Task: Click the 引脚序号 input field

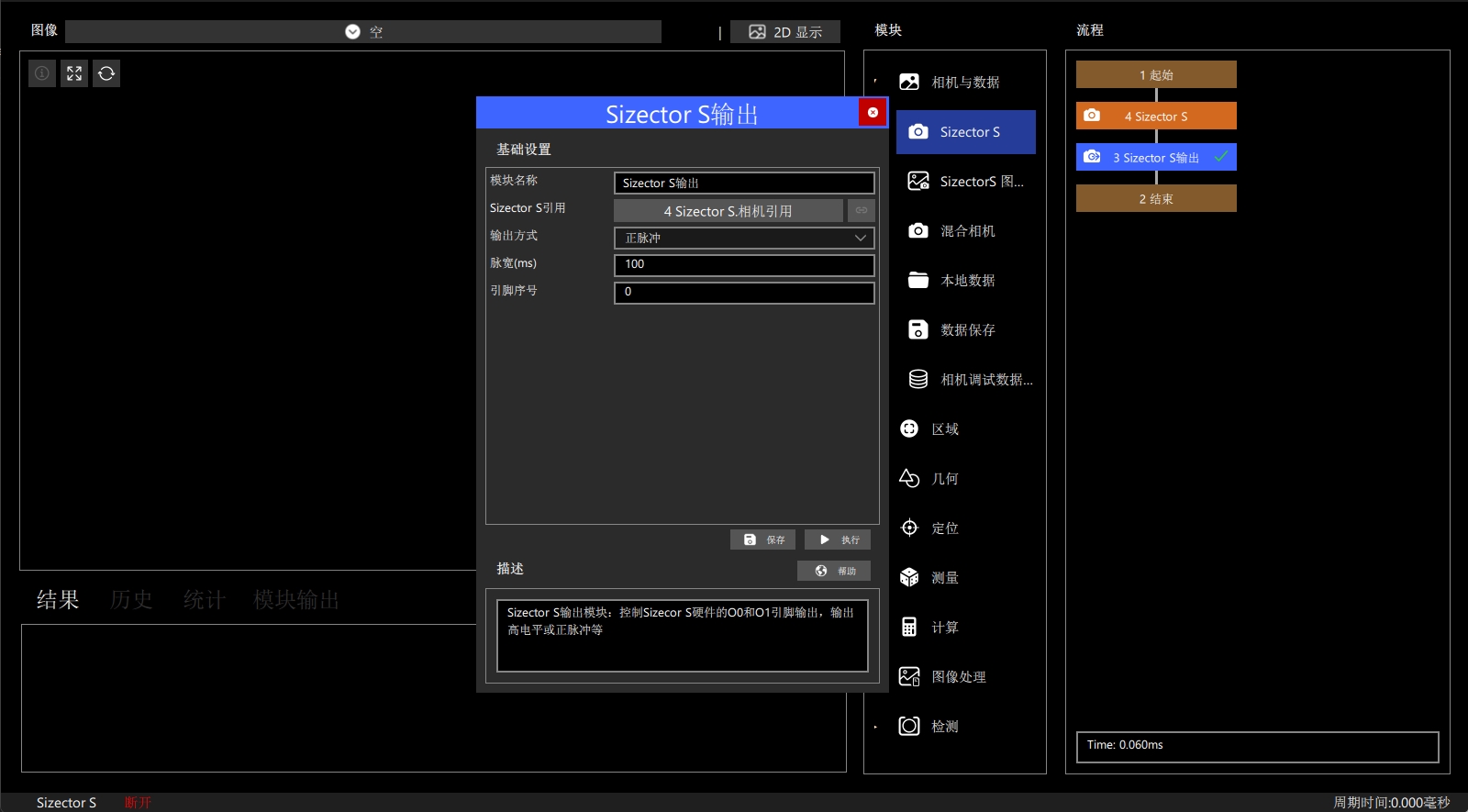Action: tap(744, 293)
